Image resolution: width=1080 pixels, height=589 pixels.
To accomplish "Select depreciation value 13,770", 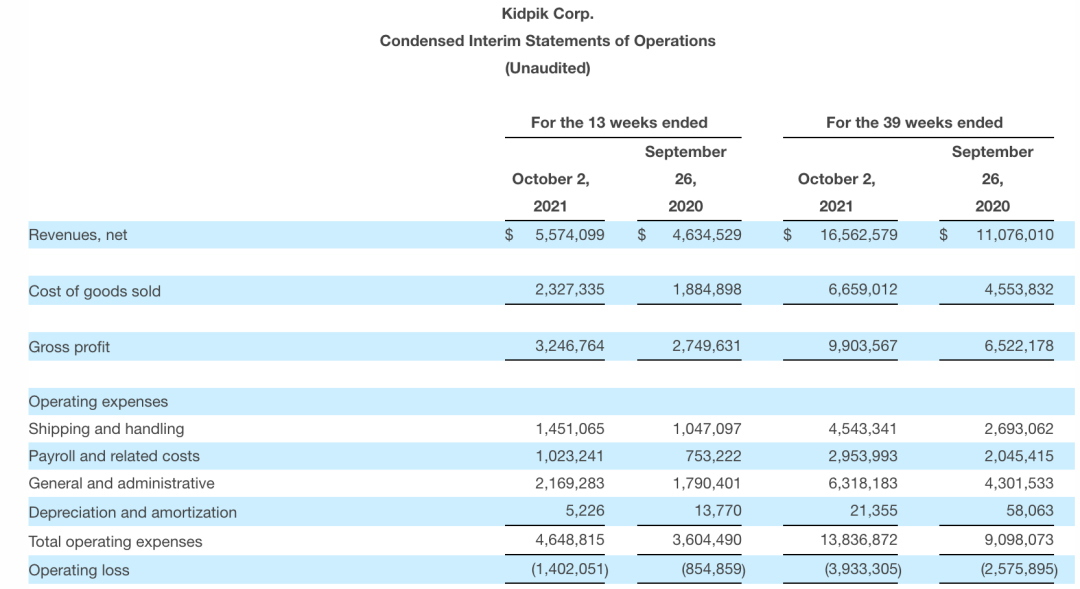I will tap(718, 511).
